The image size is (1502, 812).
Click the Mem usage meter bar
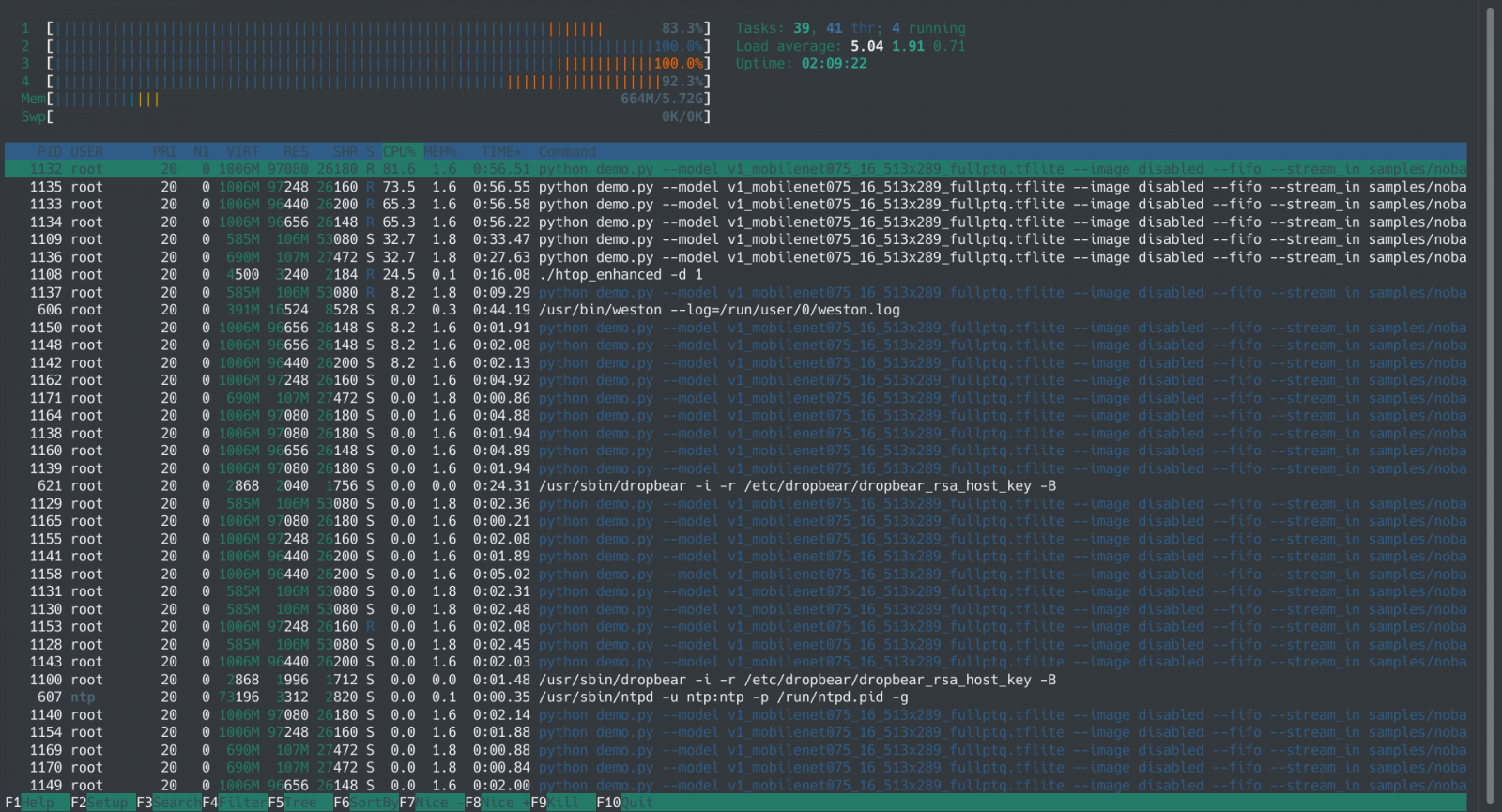(375, 99)
